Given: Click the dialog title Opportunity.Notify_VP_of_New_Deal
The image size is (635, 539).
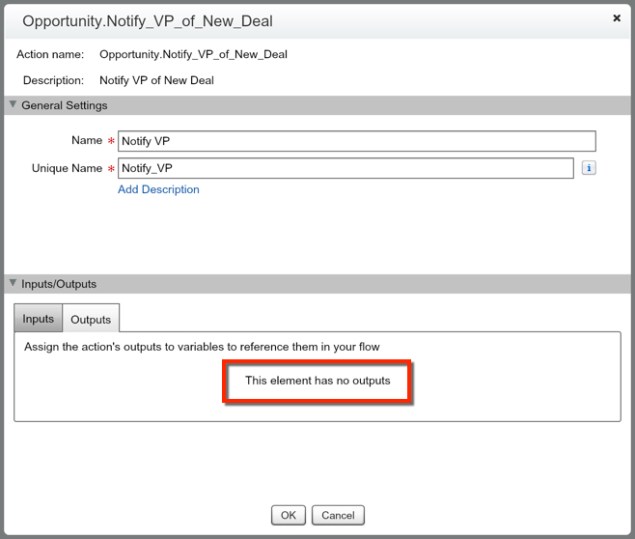Looking at the screenshot, I should pos(147,21).
